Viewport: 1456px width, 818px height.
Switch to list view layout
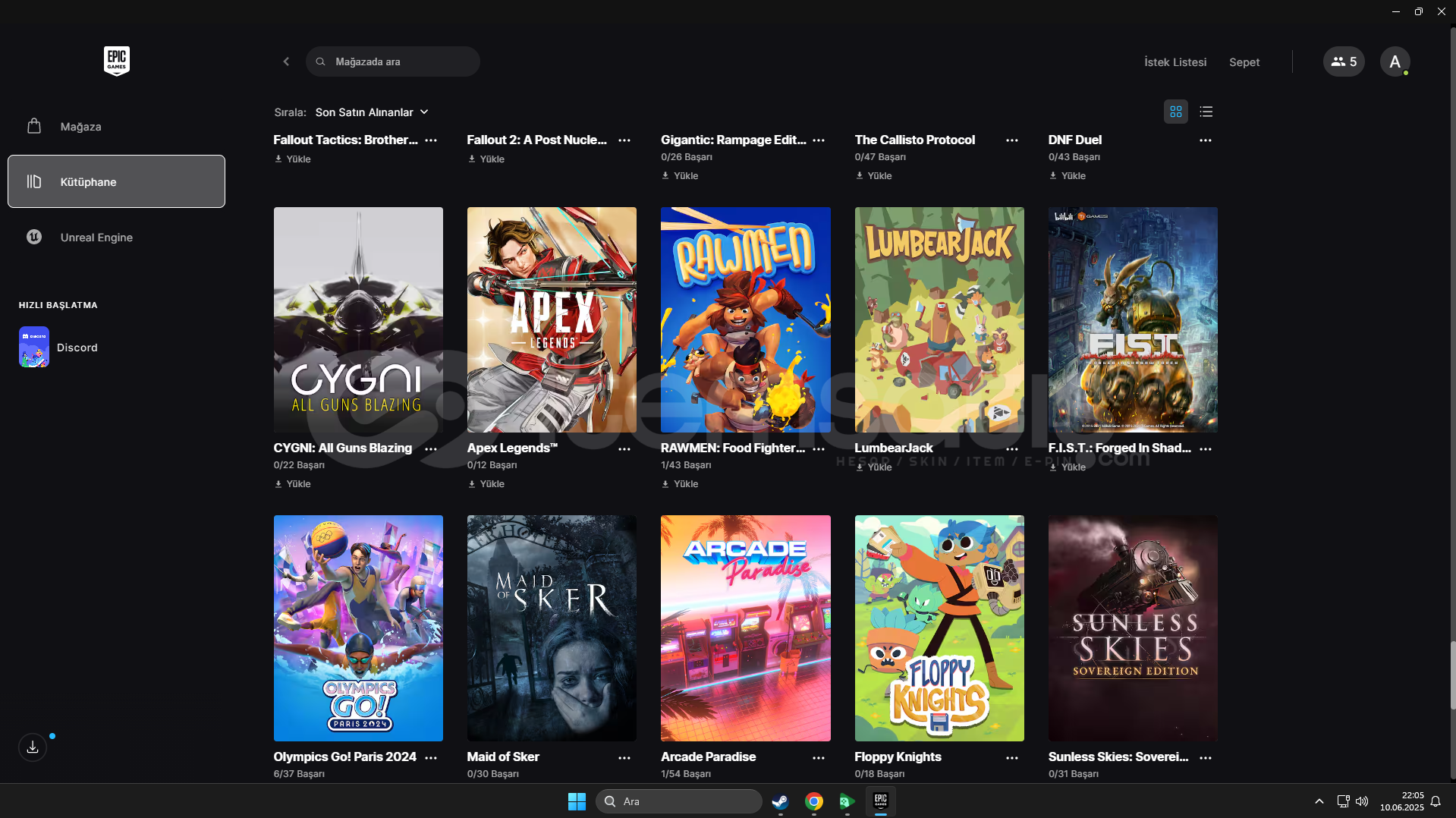pyautogui.click(x=1206, y=112)
